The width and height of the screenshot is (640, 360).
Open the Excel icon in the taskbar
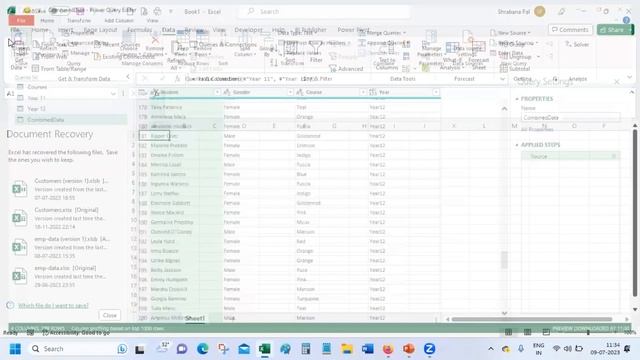(x=264, y=349)
